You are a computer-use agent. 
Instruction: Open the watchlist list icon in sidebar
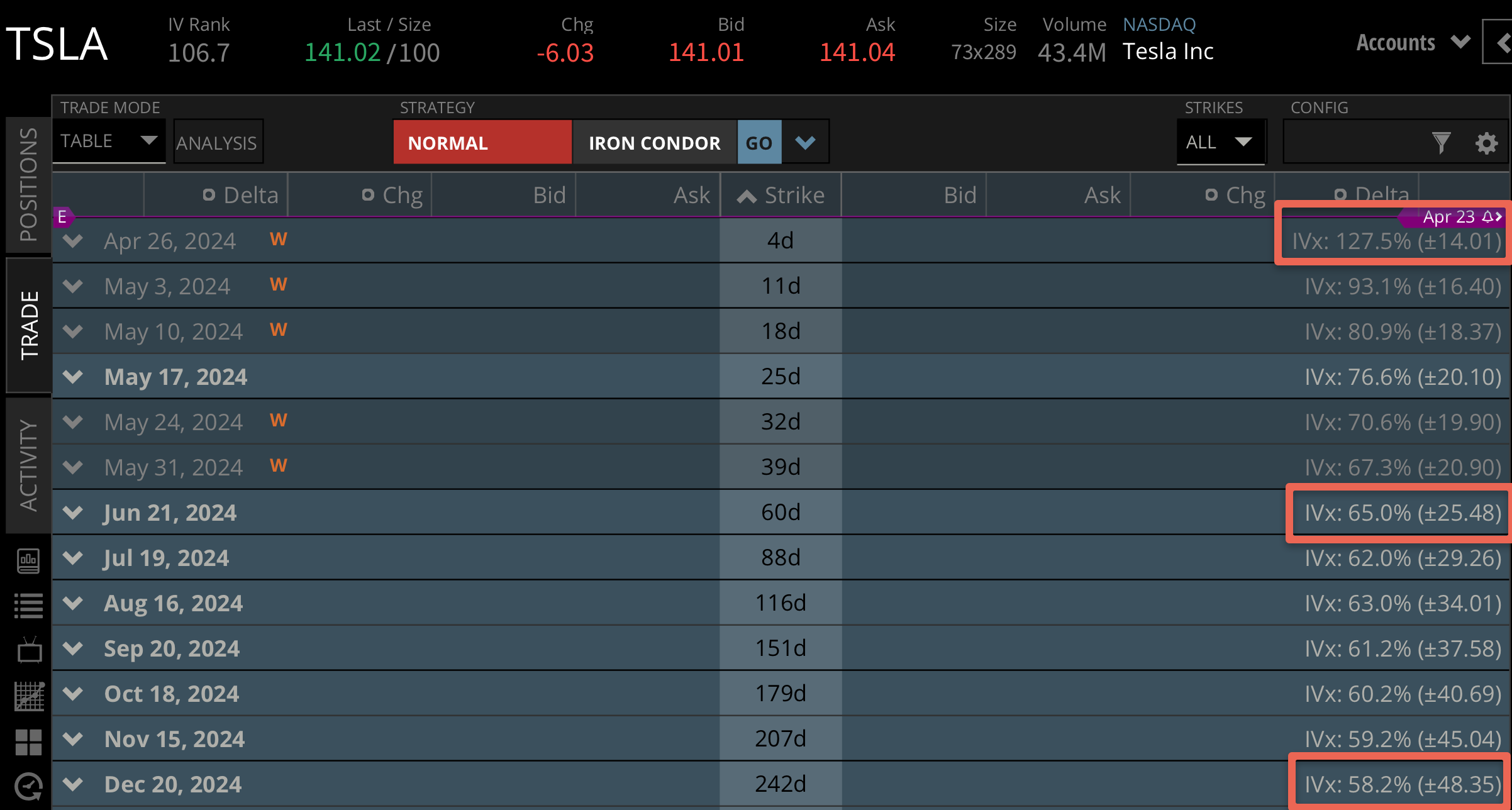[x=28, y=606]
